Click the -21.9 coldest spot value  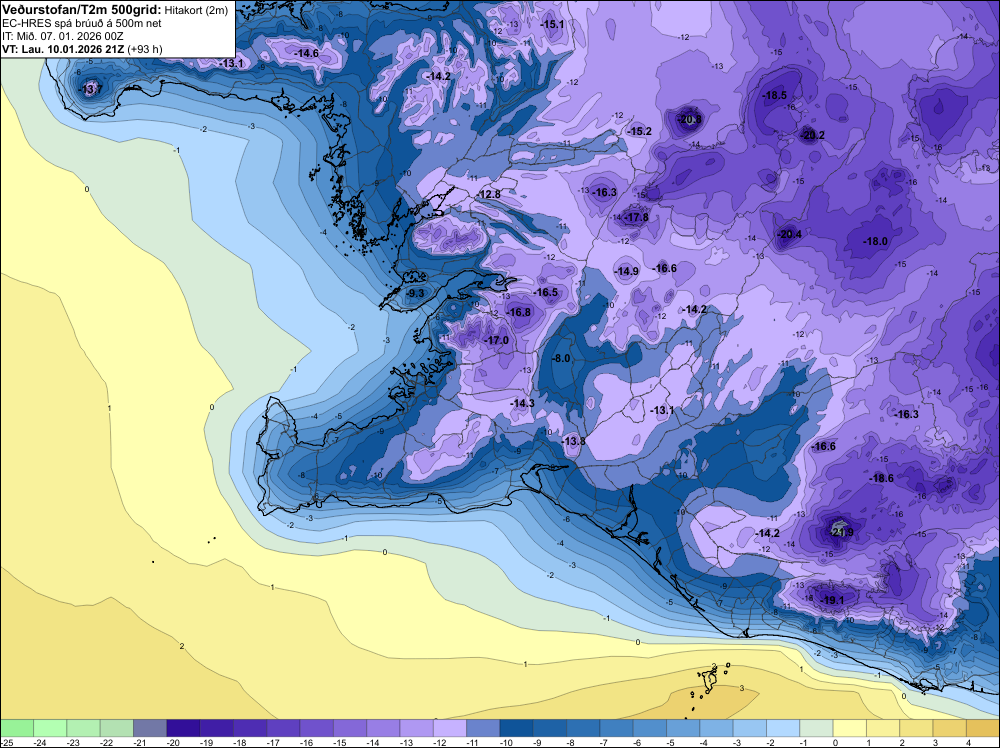pyautogui.click(x=841, y=532)
